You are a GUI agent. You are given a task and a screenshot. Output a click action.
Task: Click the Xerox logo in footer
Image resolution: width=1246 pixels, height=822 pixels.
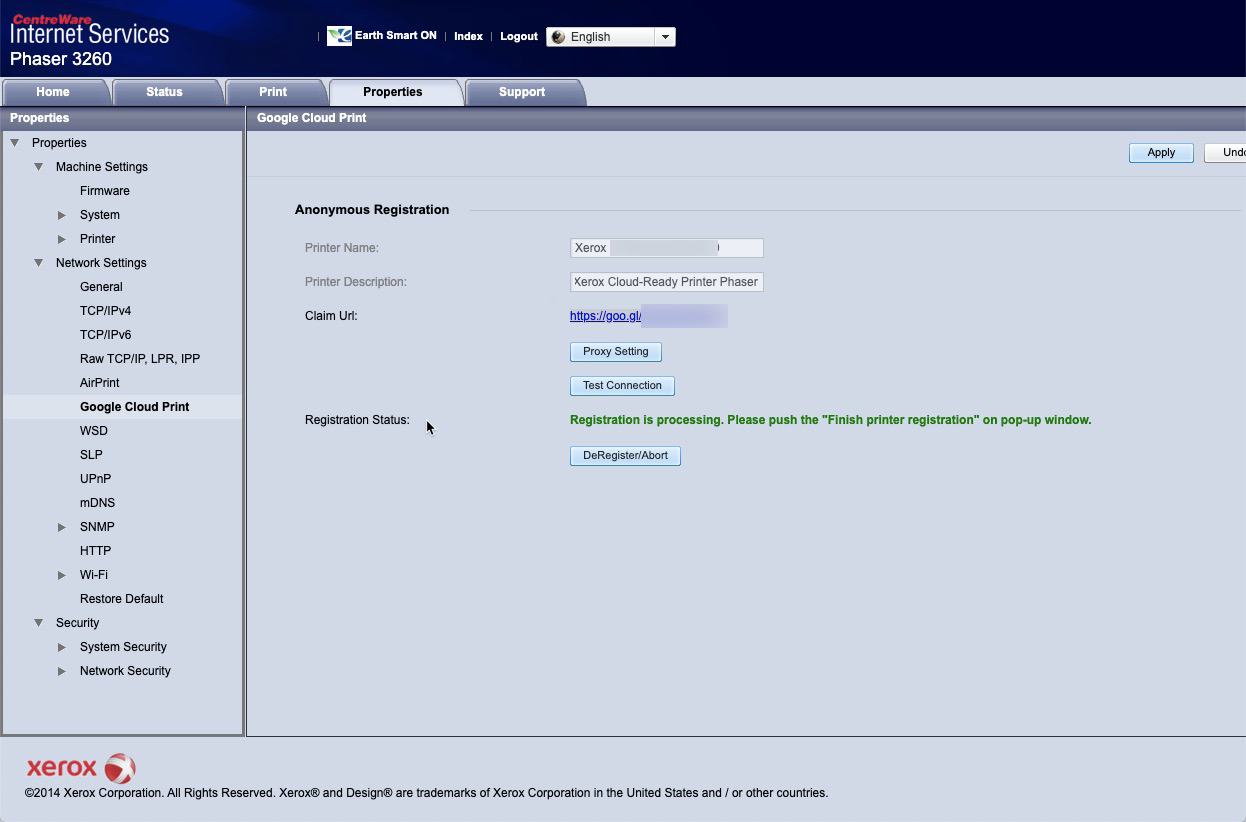point(81,768)
